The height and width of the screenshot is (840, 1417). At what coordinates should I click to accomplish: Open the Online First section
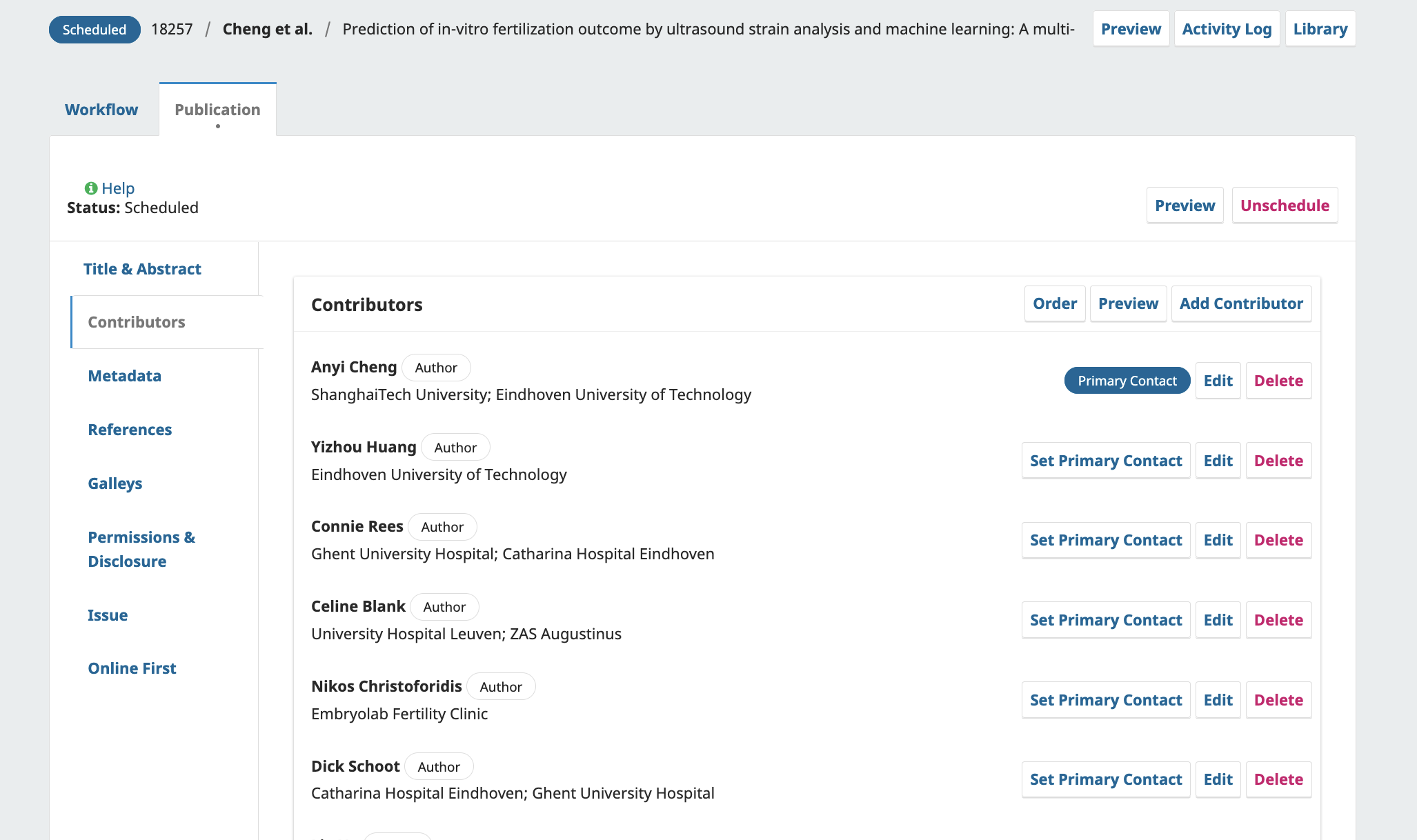click(132, 668)
